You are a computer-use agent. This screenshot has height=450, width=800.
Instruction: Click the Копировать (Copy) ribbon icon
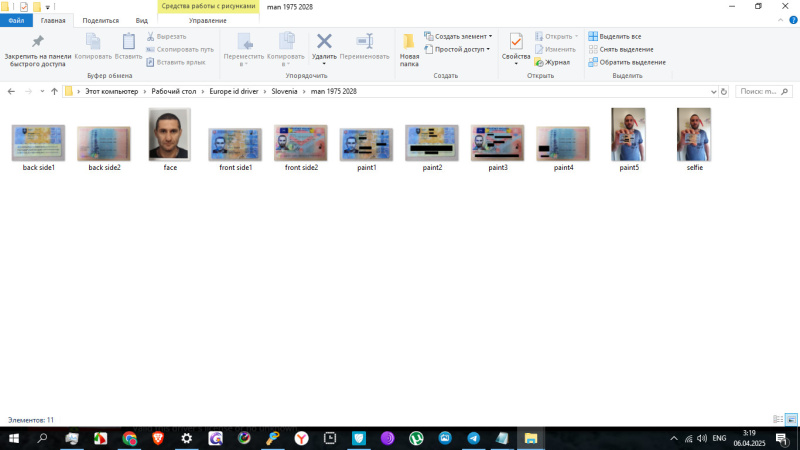click(93, 42)
